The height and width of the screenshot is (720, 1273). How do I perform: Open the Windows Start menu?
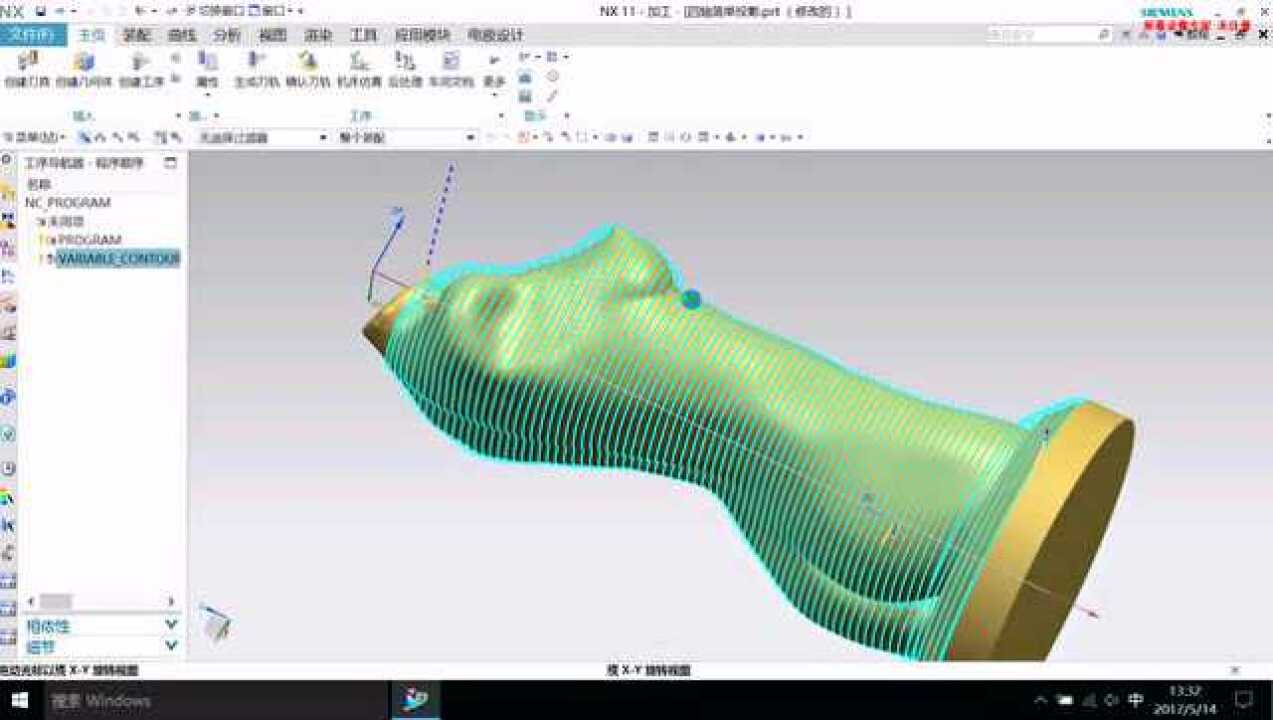(x=21, y=699)
